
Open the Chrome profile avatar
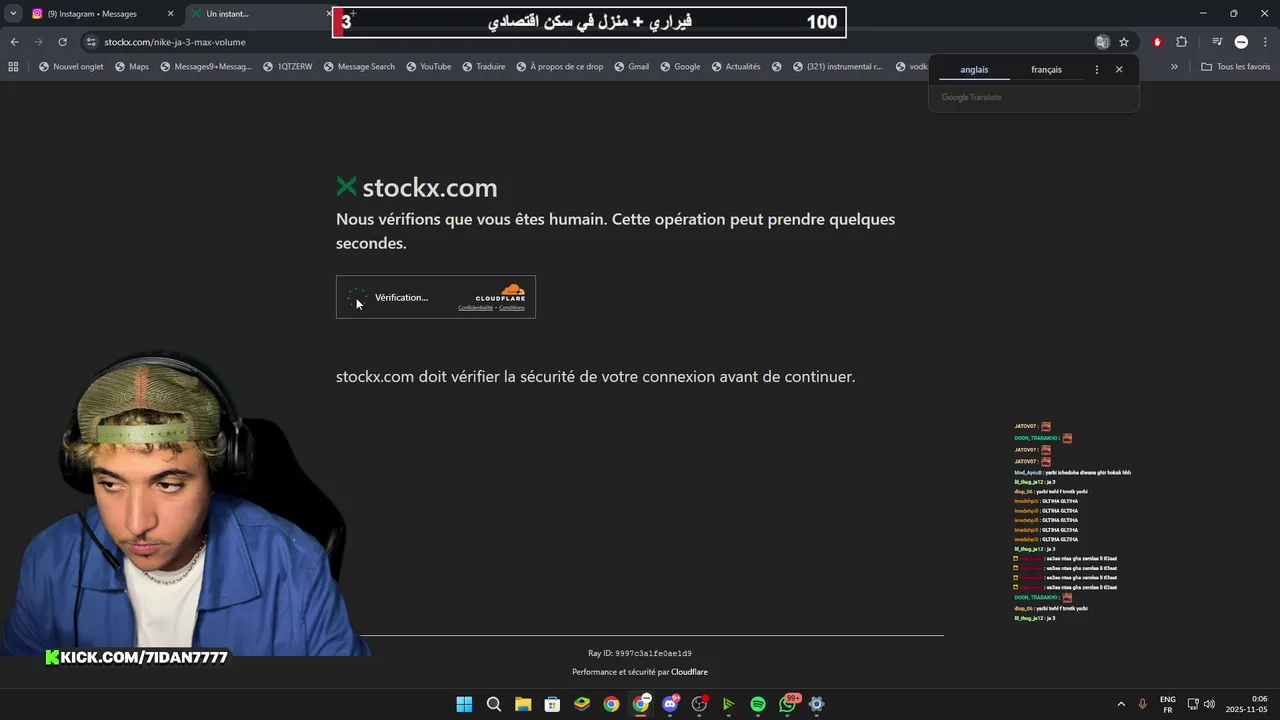1241,42
